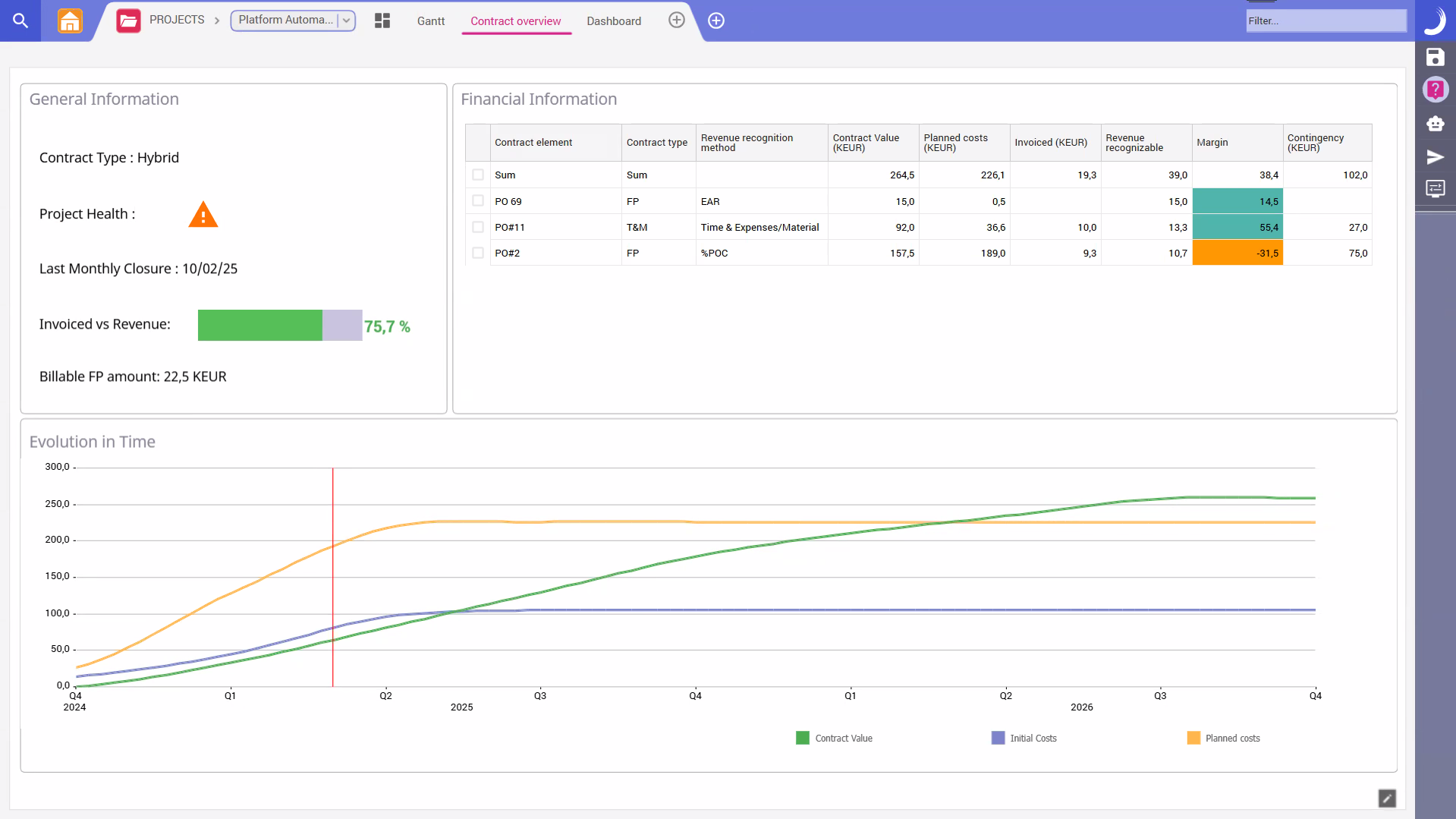
Task: Click in the Filter input field
Action: 1325,20
